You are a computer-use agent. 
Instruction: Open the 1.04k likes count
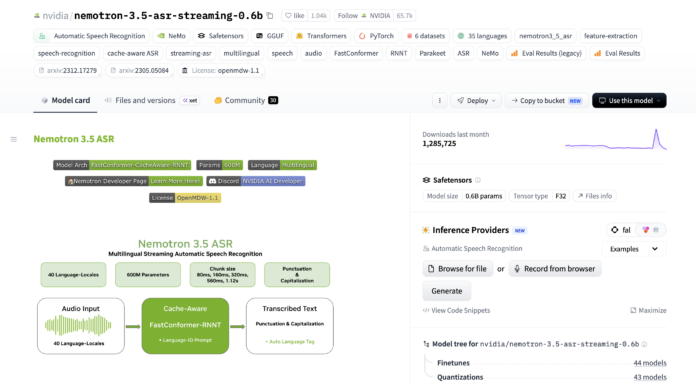[319, 16]
